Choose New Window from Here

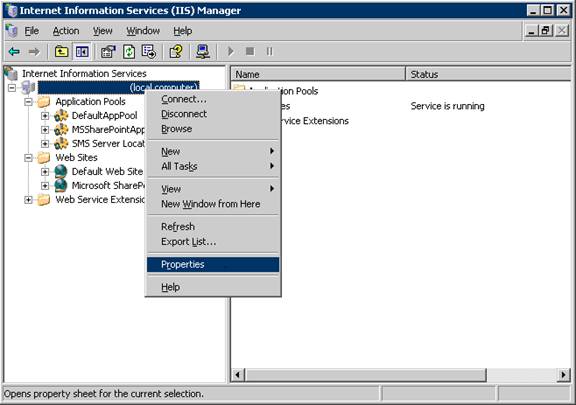coord(213,204)
